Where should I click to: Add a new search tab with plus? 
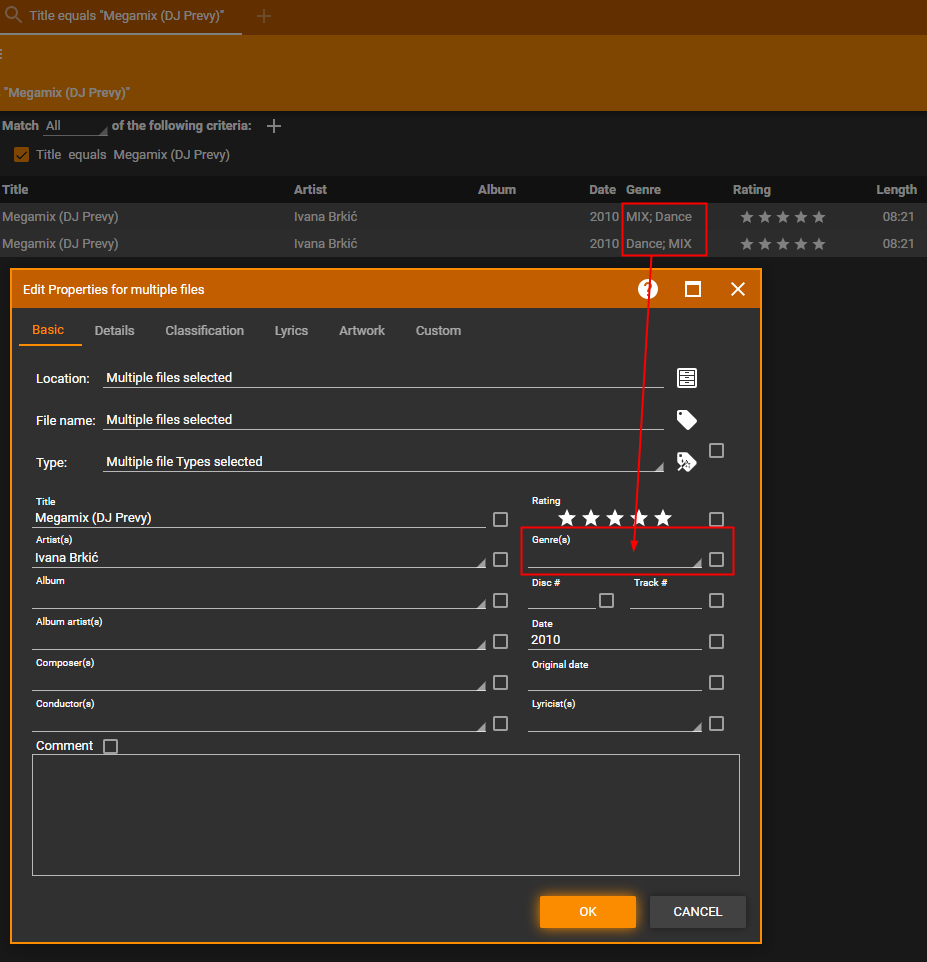point(264,16)
